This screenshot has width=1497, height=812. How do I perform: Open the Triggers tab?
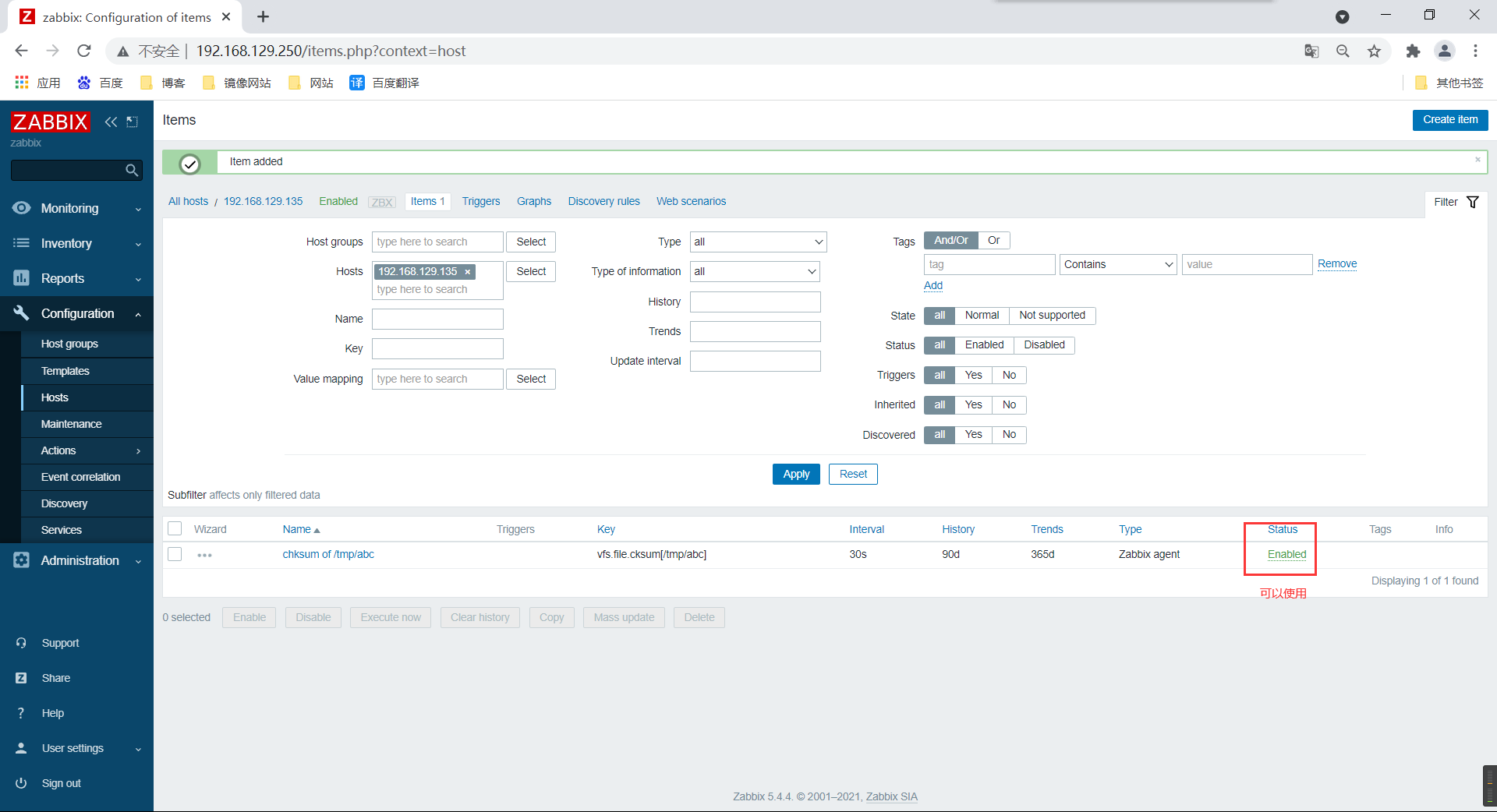point(481,201)
